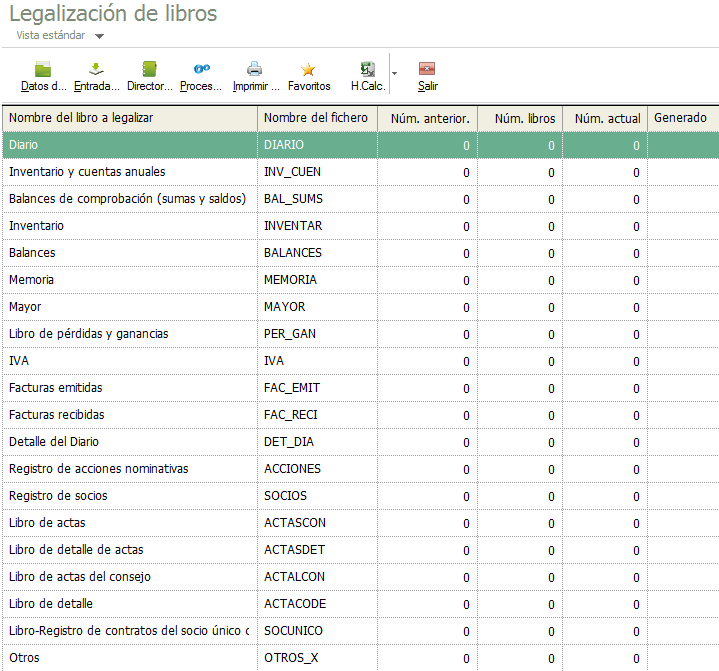Screen dimensions: 719x671
Task: Click the Generado column header
Action: tap(683, 118)
